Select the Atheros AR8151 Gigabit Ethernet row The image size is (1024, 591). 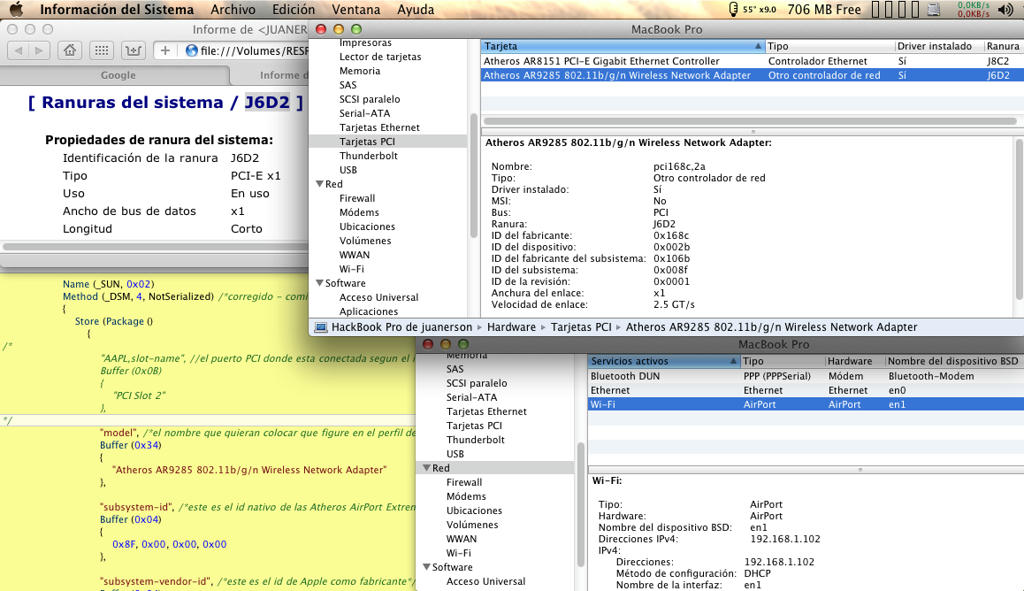click(601, 61)
